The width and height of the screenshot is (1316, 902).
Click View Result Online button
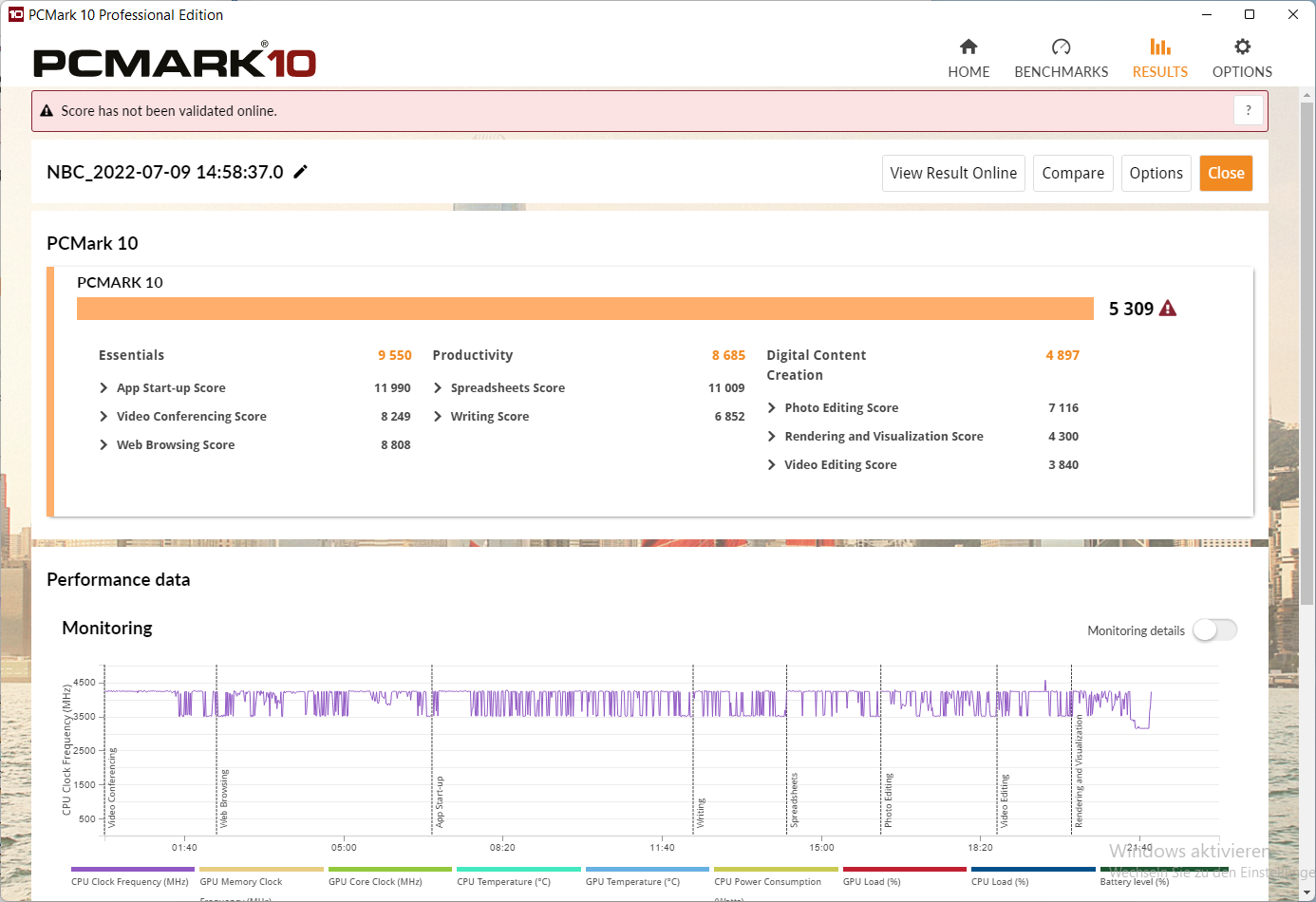pos(953,173)
